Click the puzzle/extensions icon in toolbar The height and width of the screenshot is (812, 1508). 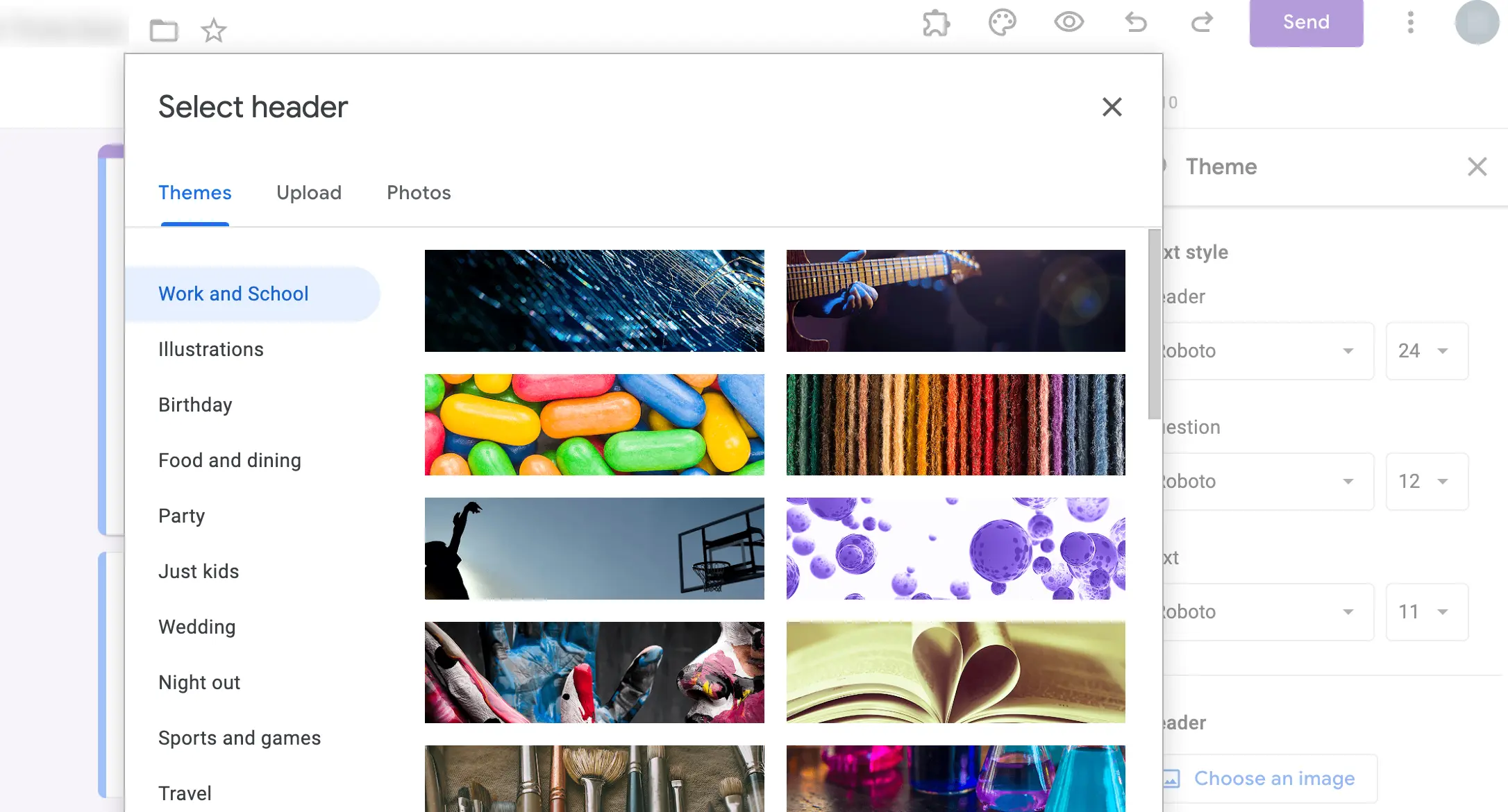click(935, 22)
